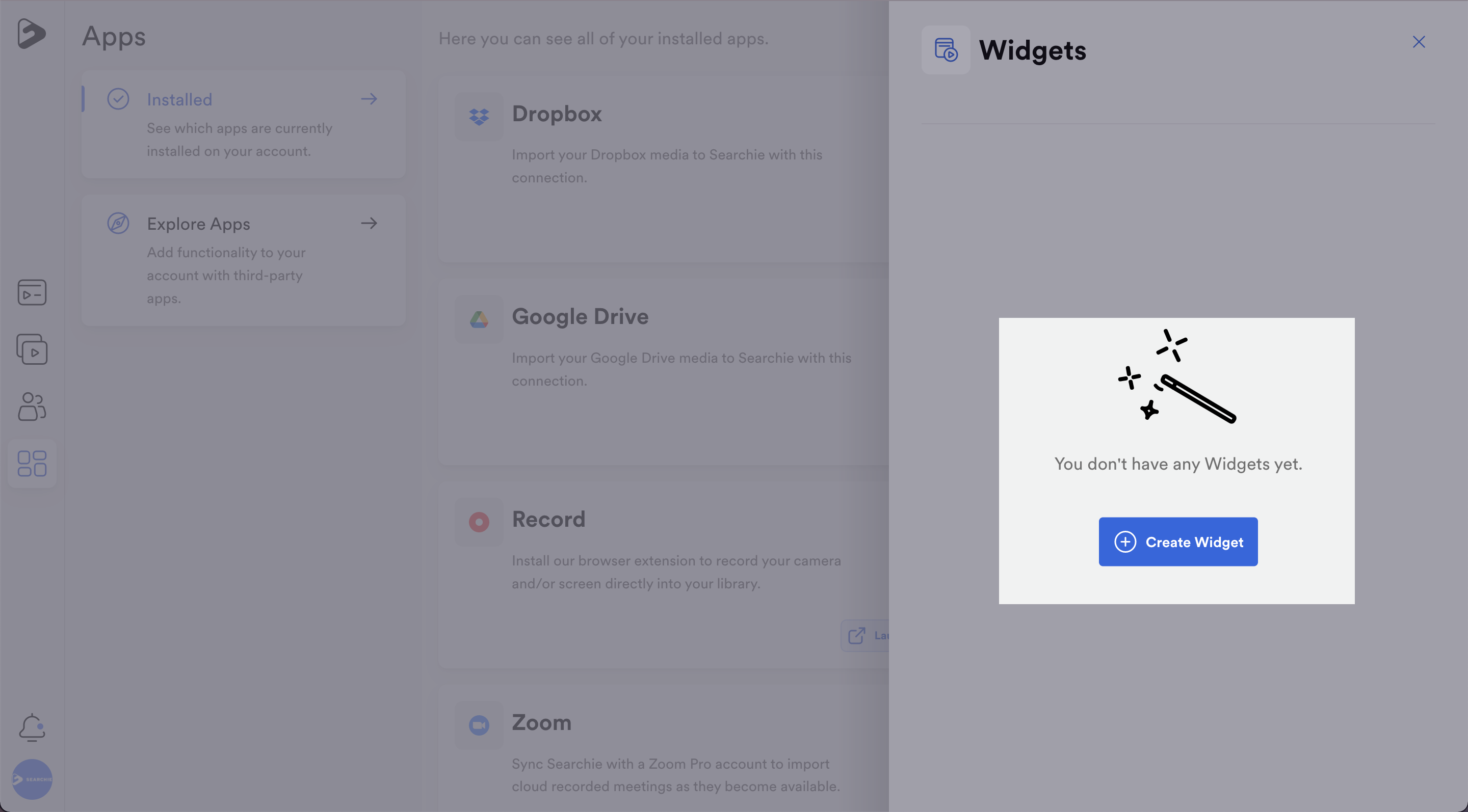
Task: Click the Launch button in the Record card
Action: tap(865, 635)
